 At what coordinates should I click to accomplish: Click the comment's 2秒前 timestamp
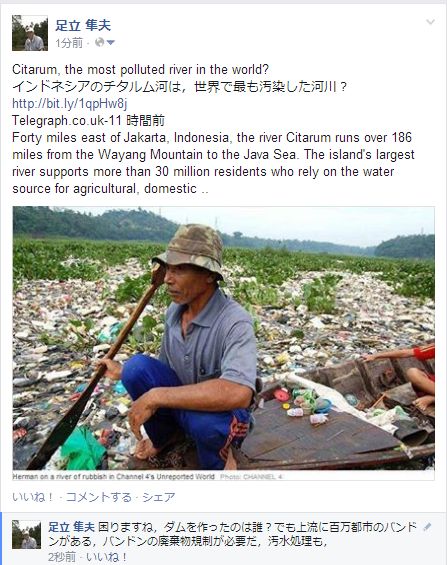coord(62,557)
